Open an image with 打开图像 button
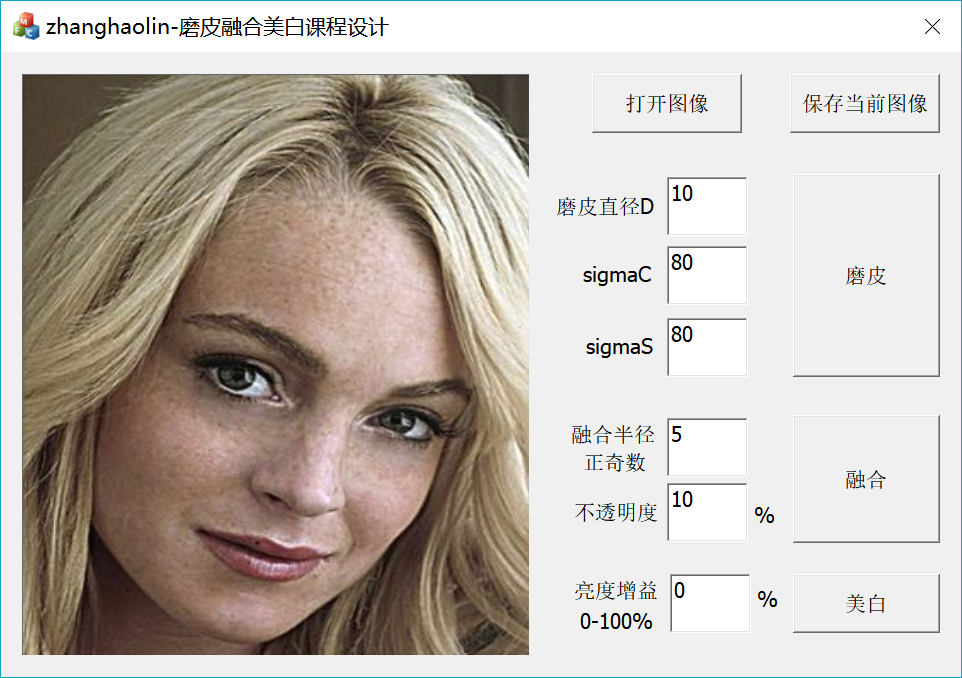The height and width of the screenshot is (678, 962). pyautogui.click(x=667, y=103)
